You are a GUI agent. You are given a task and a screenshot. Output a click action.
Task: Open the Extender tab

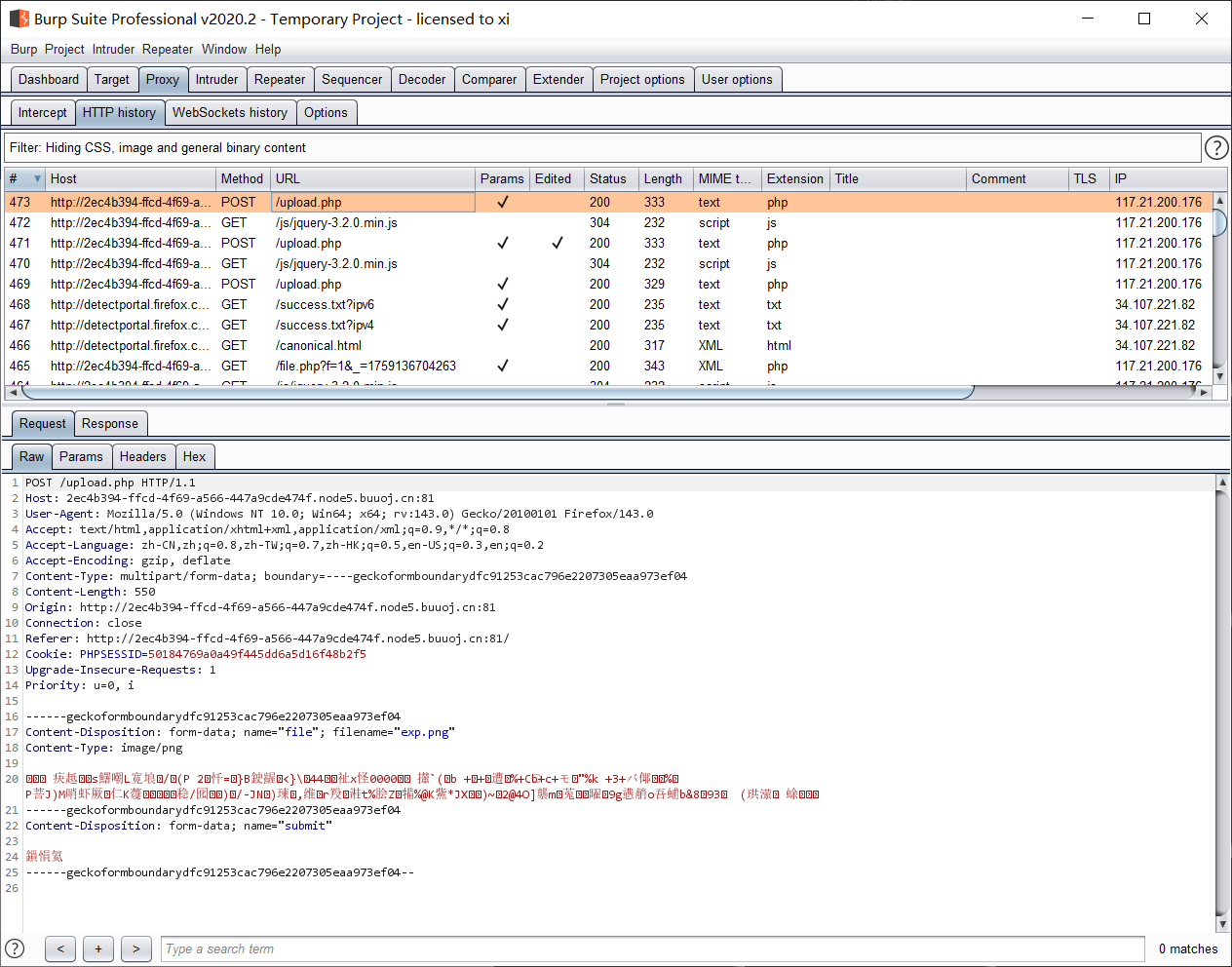coord(558,80)
